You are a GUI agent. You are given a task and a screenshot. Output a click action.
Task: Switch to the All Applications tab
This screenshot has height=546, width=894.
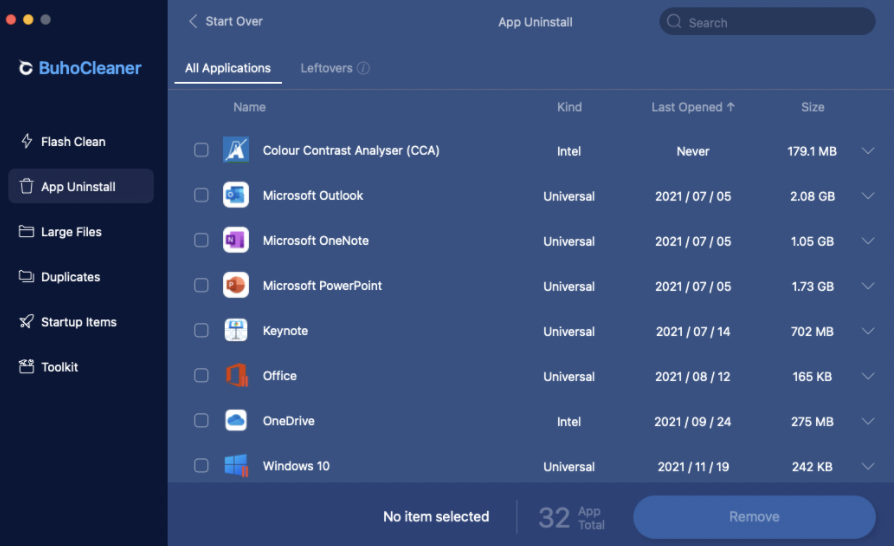pyautogui.click(x=227, y=68)
